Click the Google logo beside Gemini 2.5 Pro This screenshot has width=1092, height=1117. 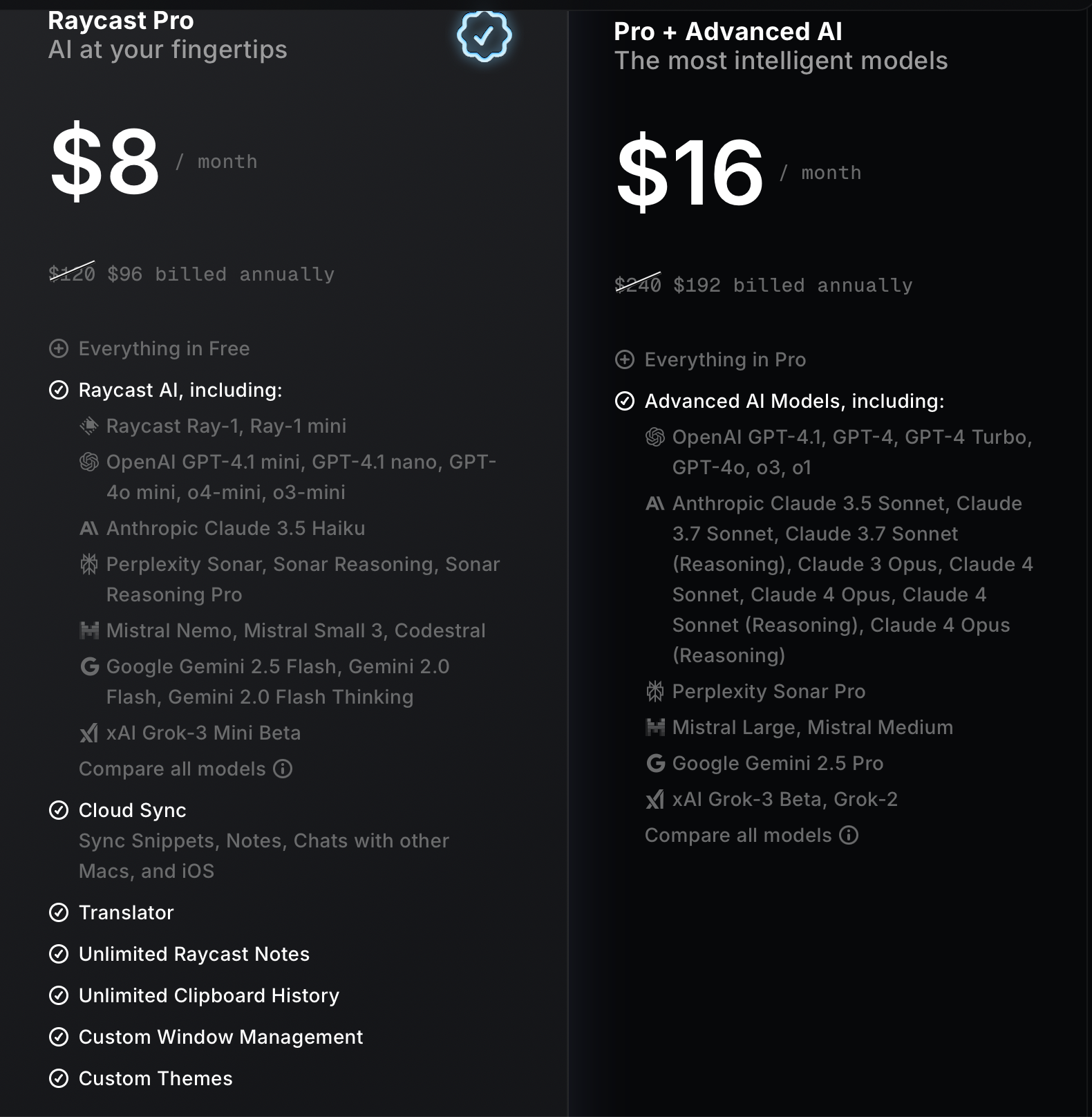coord(655,763)
